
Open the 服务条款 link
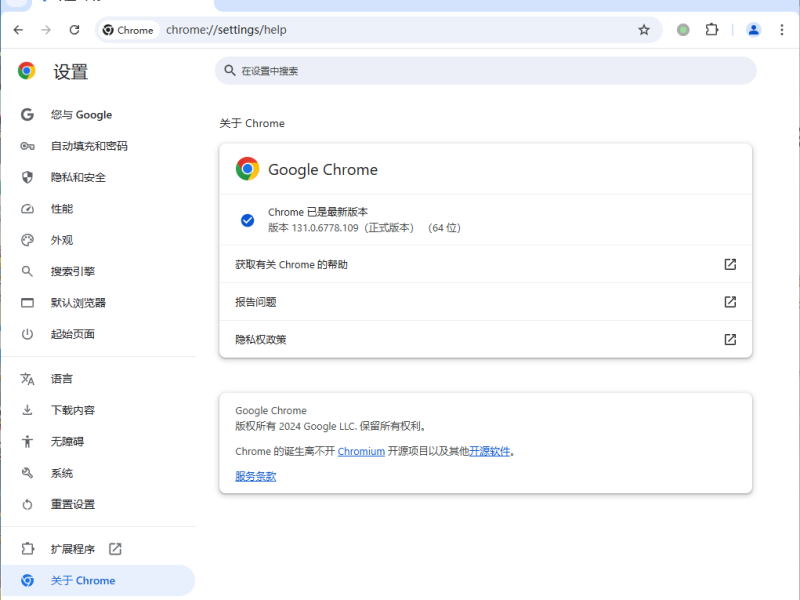(256, 477)
